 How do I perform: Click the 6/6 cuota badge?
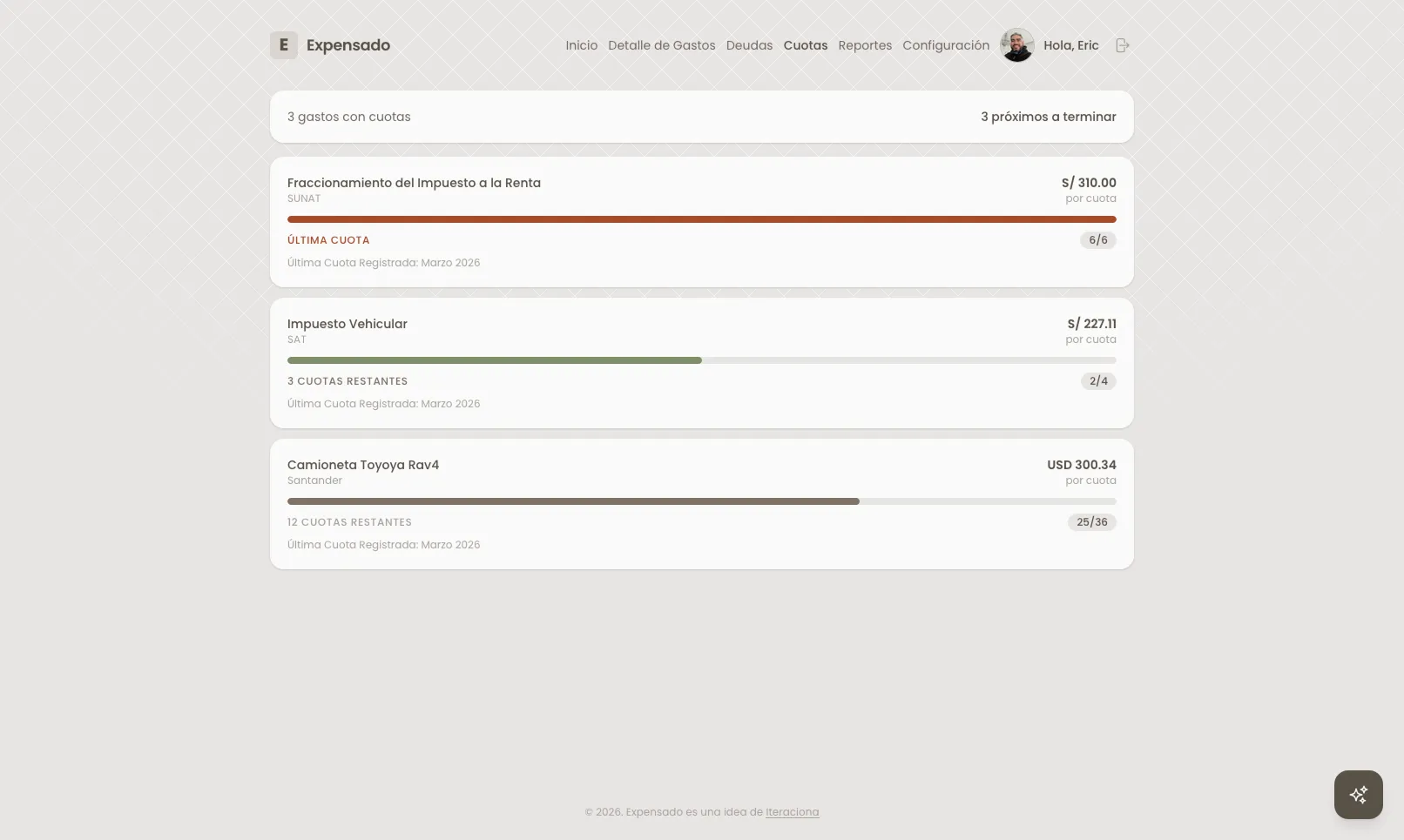pyautogui.click(x=1098, y=240)
